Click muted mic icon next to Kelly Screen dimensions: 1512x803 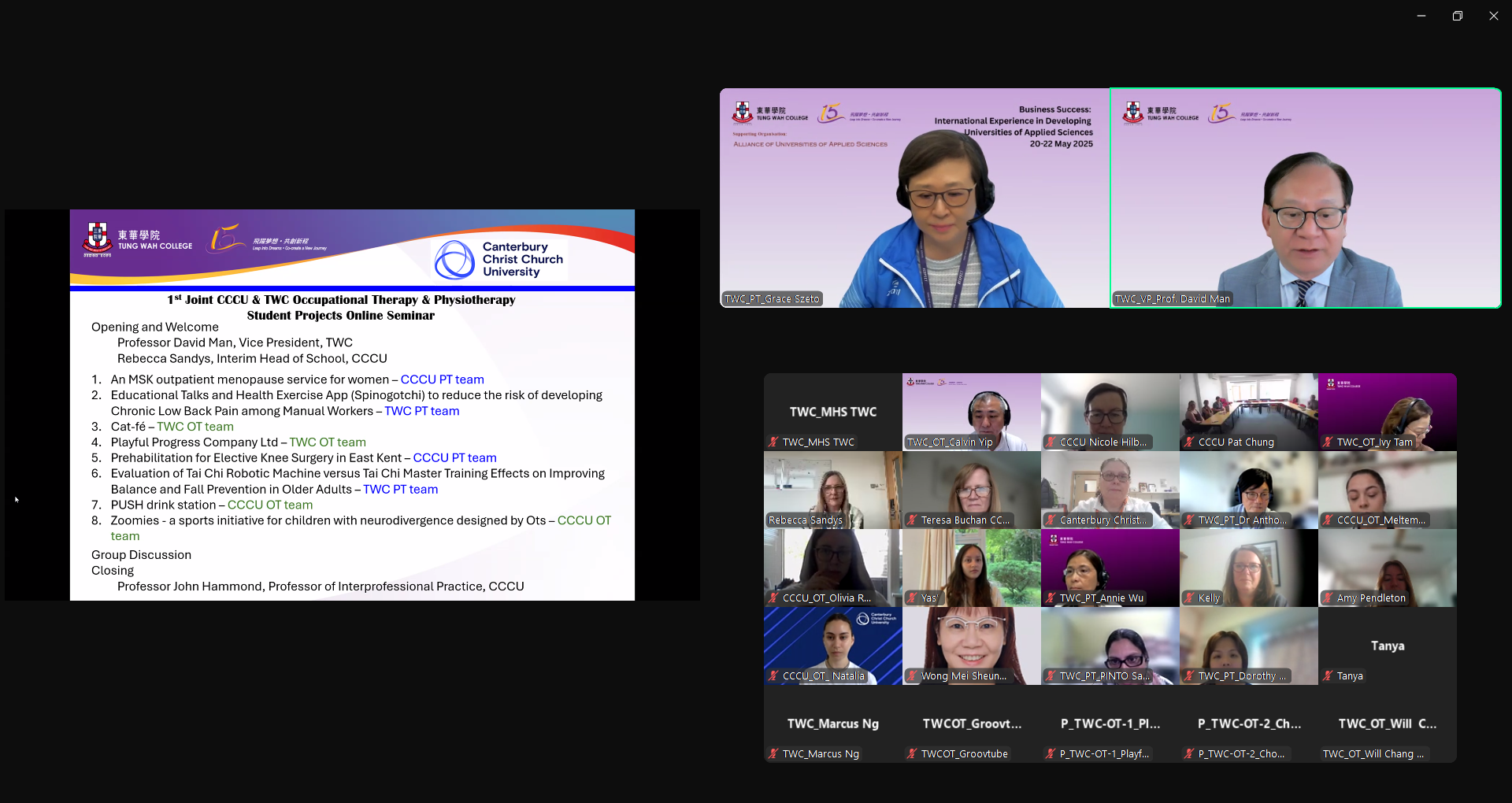(1189, 598)
